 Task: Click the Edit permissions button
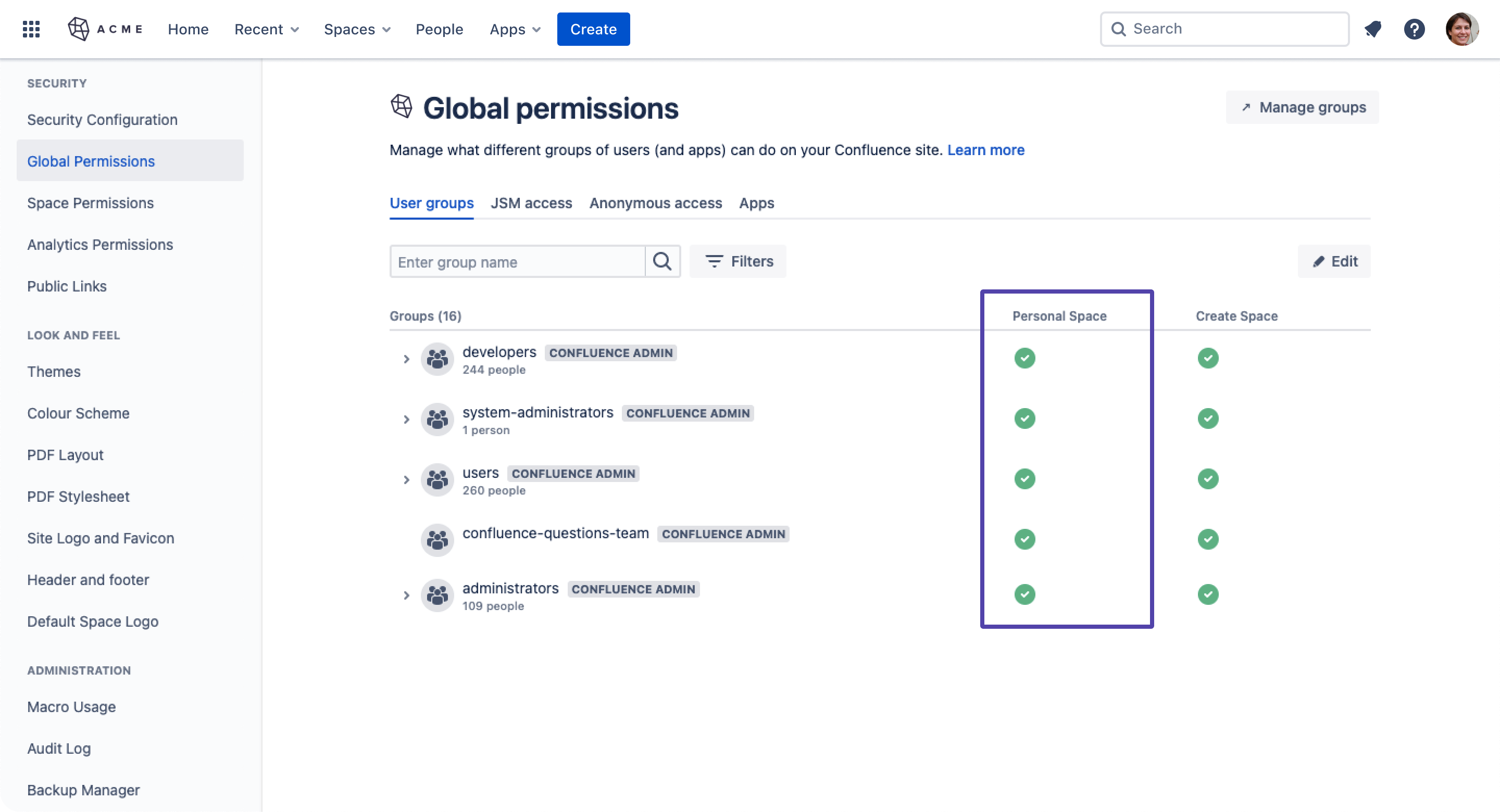[x=1334, y=261]
